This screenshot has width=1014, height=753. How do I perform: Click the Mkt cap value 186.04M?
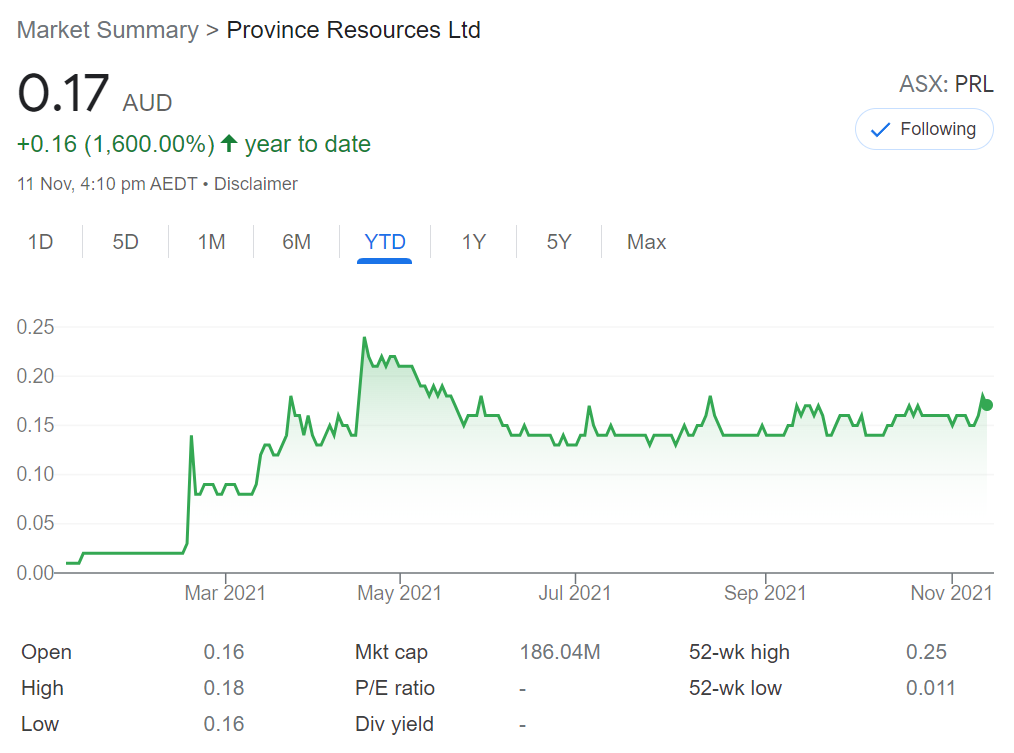pos(560,652)
